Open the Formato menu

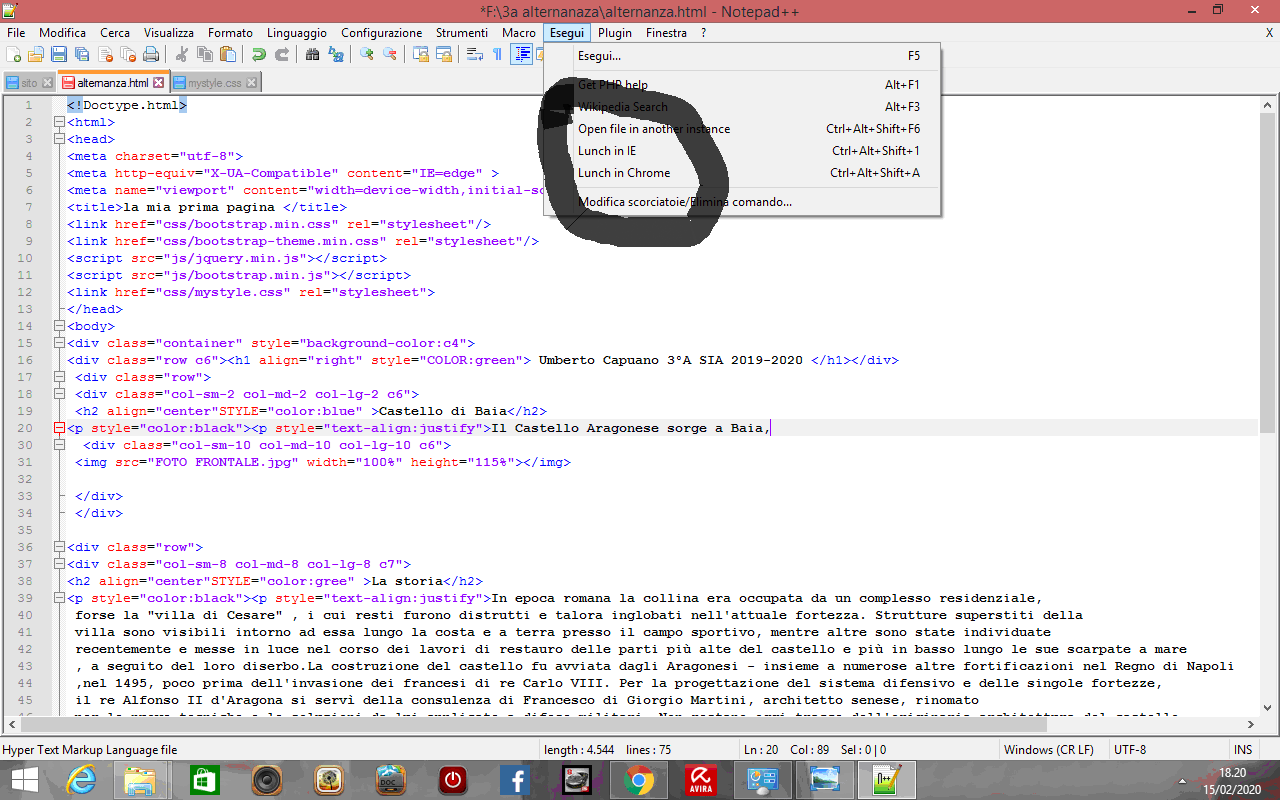pyautogui.click(x=230, y=32)
